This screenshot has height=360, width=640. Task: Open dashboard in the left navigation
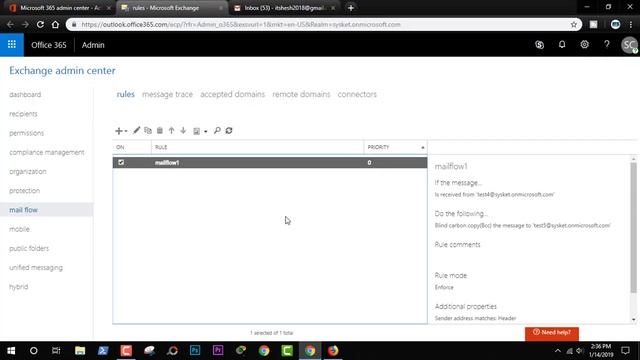click(25, 95)
